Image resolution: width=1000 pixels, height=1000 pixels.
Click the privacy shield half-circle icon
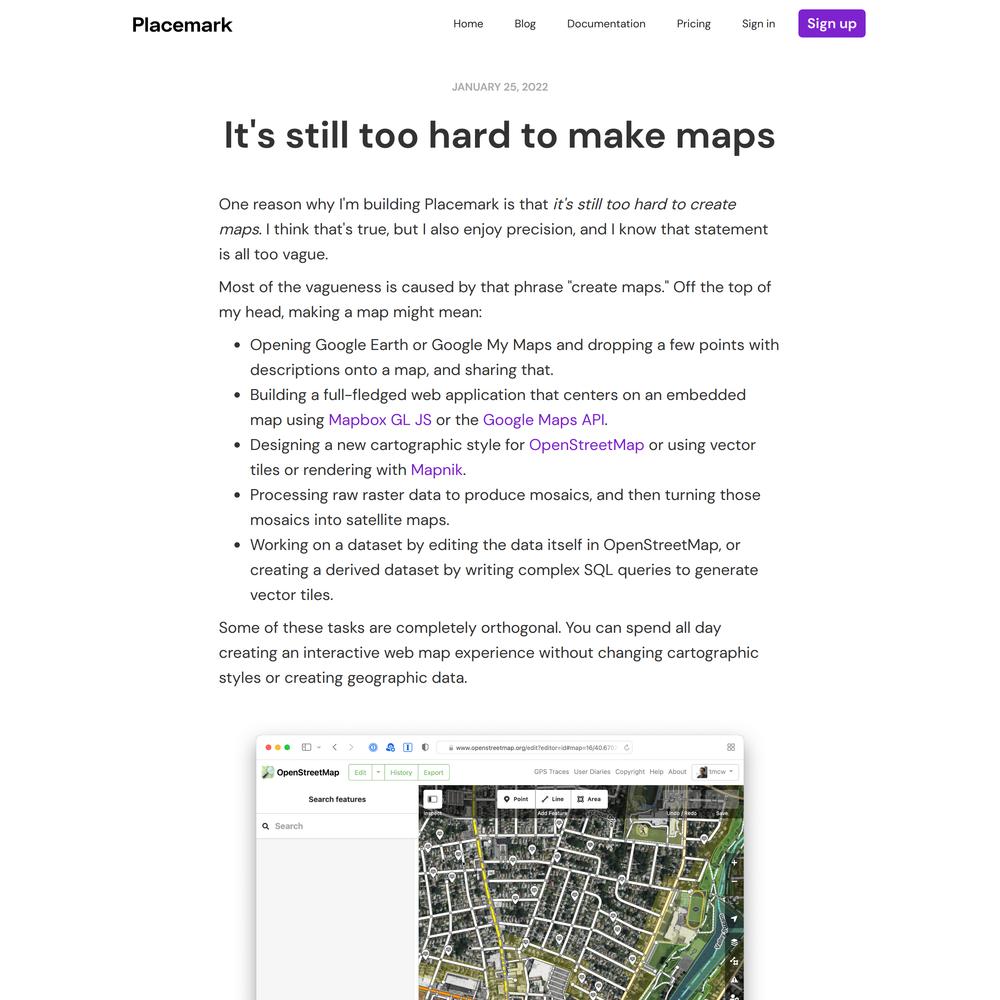tap(425, 747)
